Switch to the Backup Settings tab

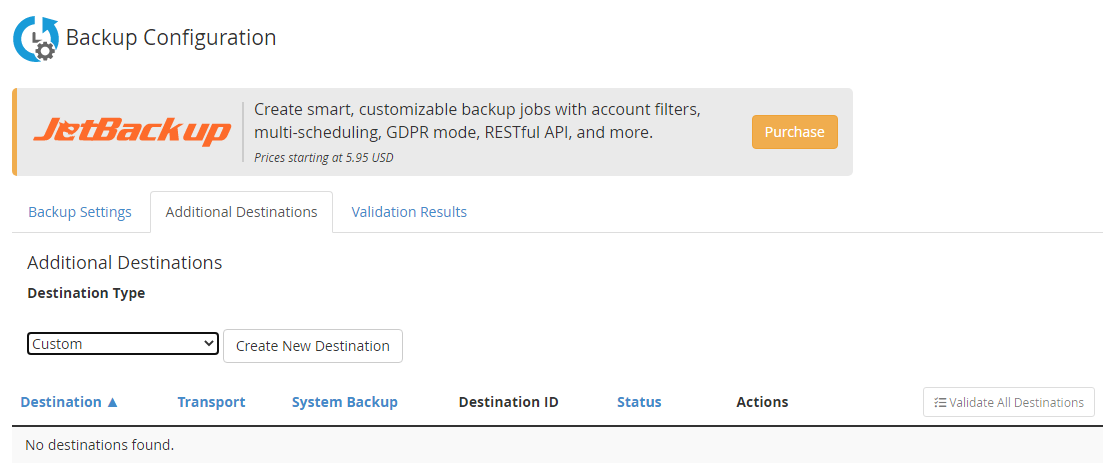tap(80, 212)
